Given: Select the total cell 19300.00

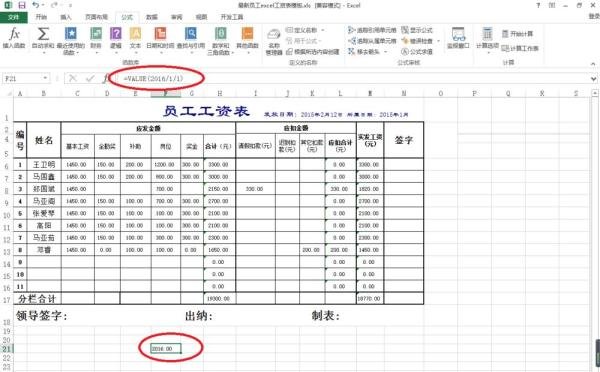Looking at the screenshot, I should 220,299.
